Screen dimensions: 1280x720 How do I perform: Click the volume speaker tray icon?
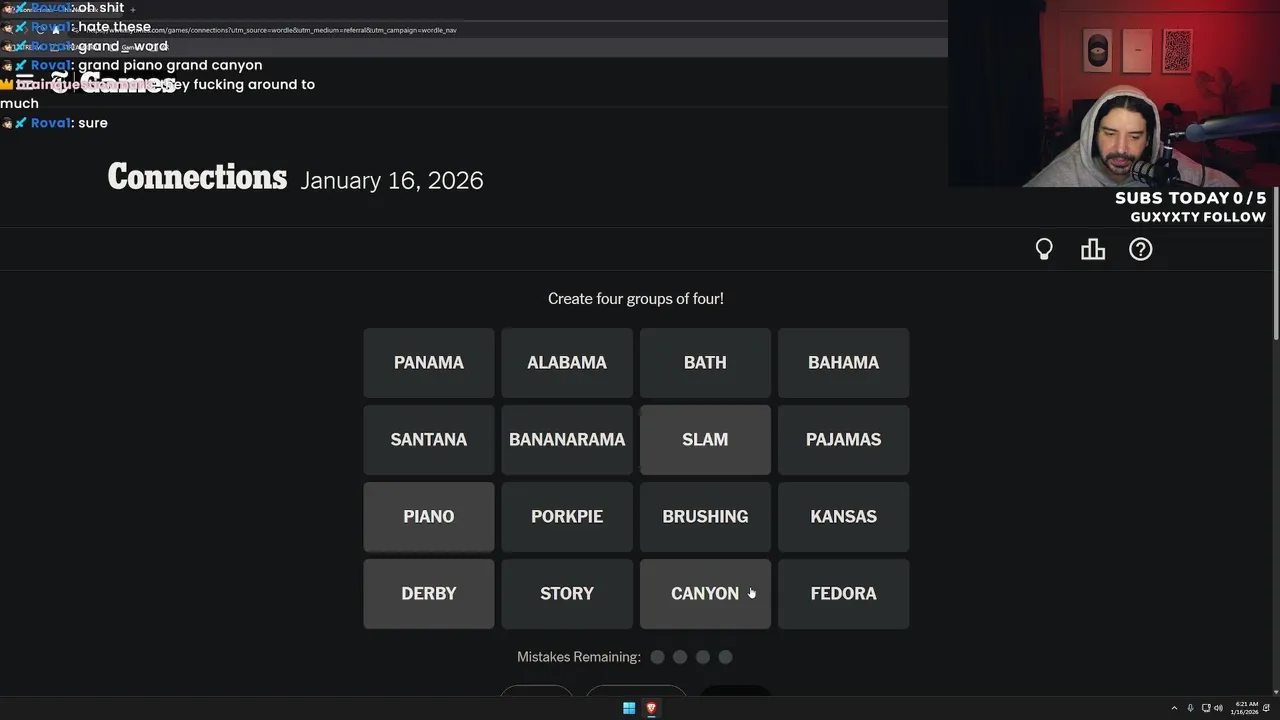(x=1218, y=708)
